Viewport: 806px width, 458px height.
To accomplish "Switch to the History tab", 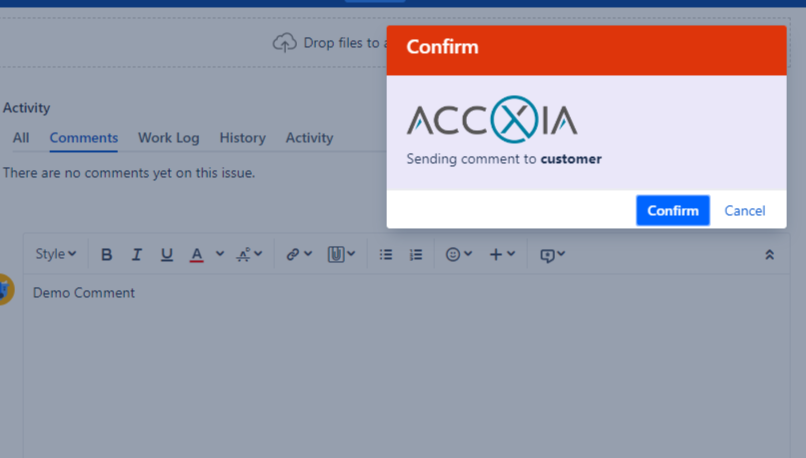I will click(x=243, y=138).
